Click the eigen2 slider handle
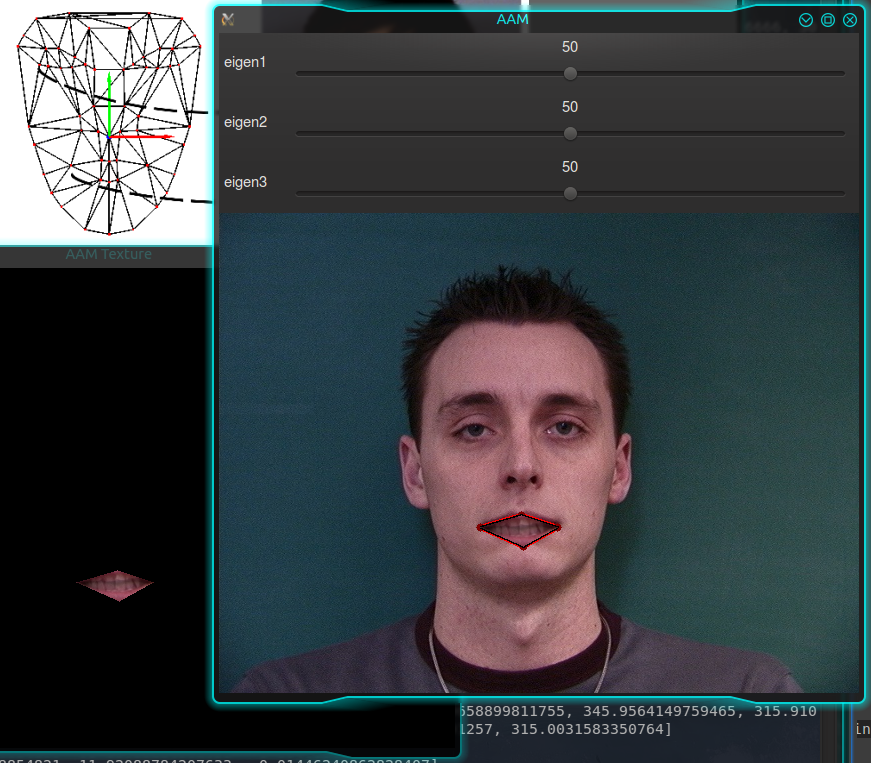The height and width of the screenshot is (763, 871). point(570,133)
